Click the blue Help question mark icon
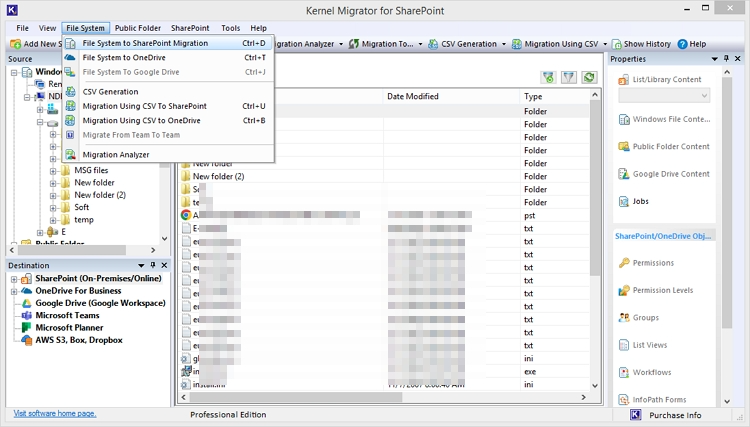This screenshot has height=427, width=750. pyautogui.click(x=683, y=44)
